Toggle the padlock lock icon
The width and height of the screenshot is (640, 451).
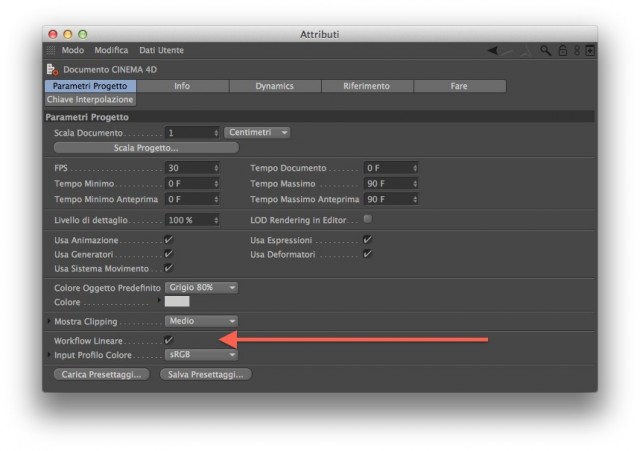563,51
